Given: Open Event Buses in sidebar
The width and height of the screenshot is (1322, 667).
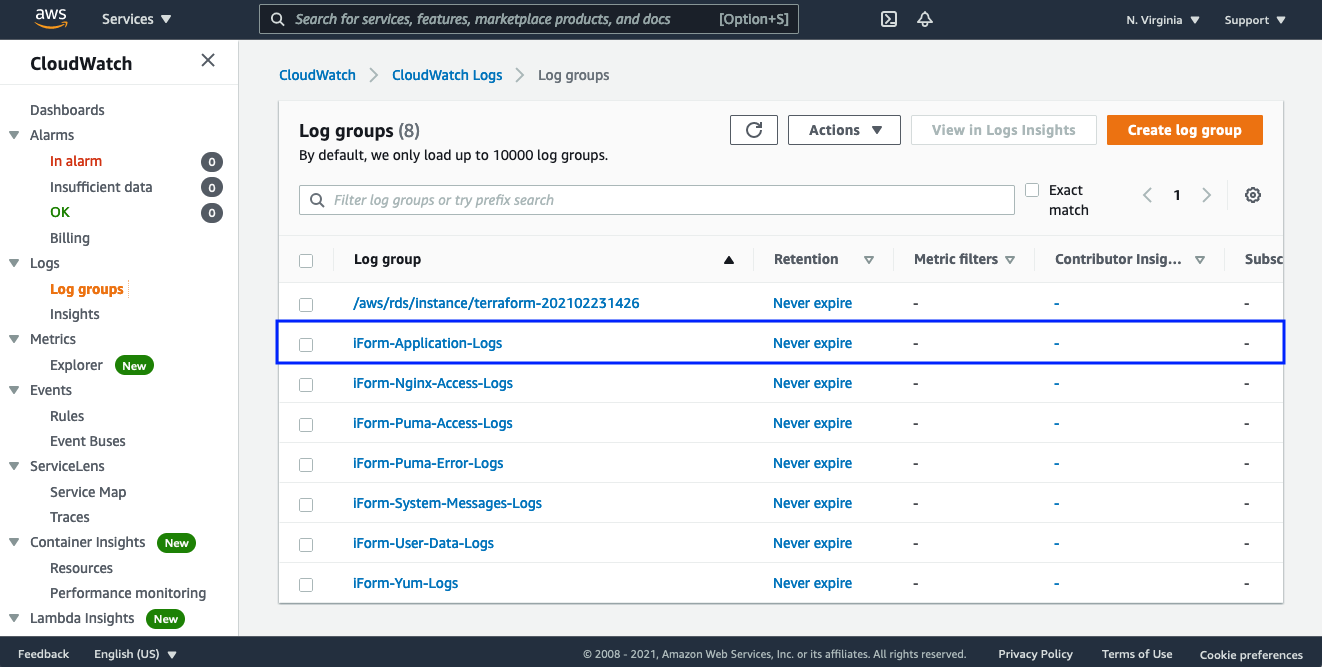Looking at the screenshot, I should [88, 441].
